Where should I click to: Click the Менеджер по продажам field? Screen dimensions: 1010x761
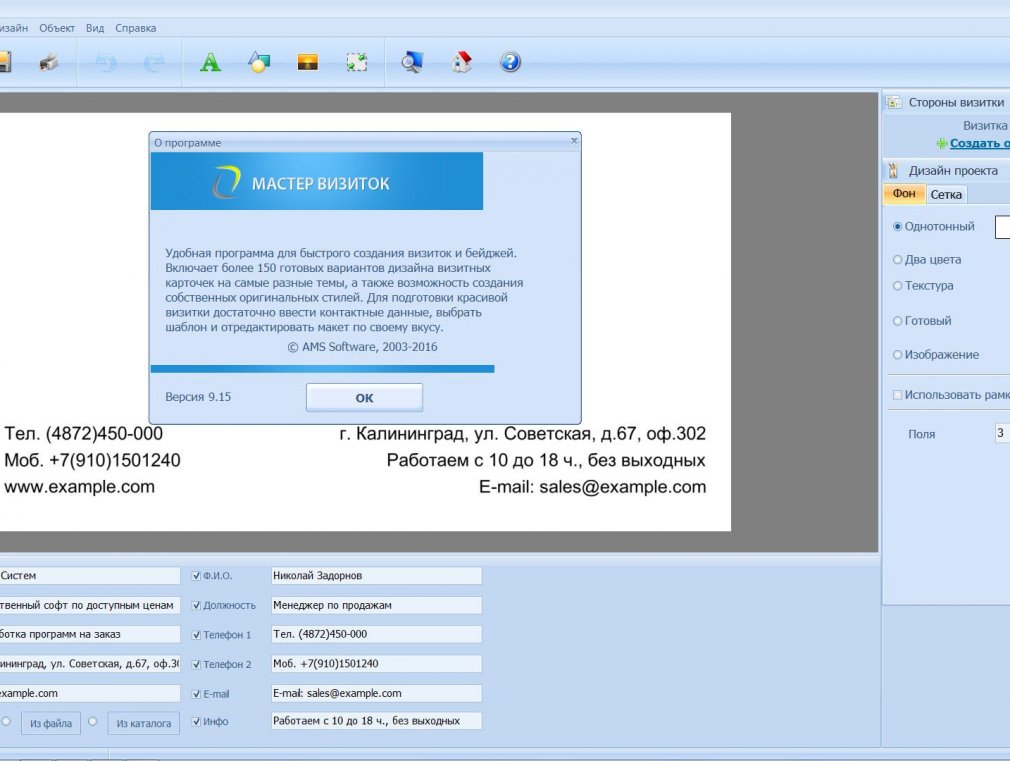point(376,605)
